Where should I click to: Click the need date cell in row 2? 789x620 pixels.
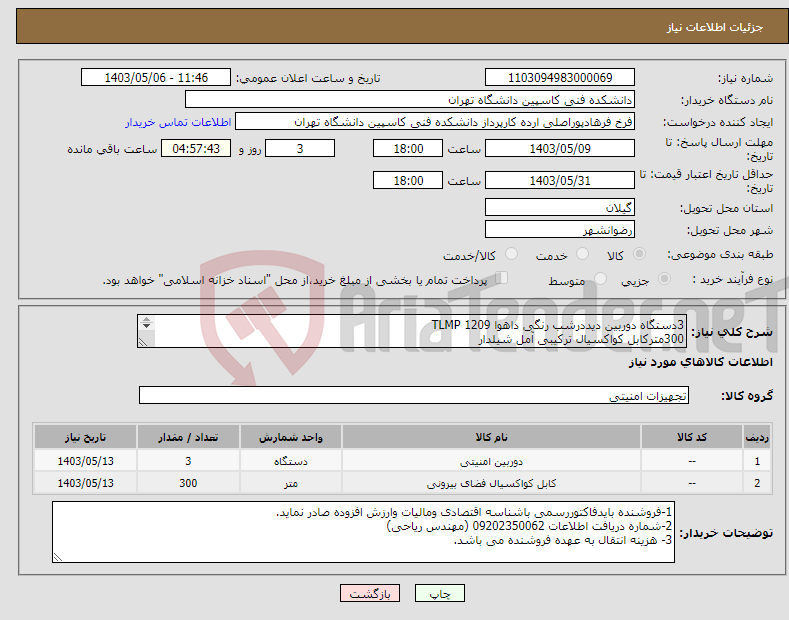[86, 483]
